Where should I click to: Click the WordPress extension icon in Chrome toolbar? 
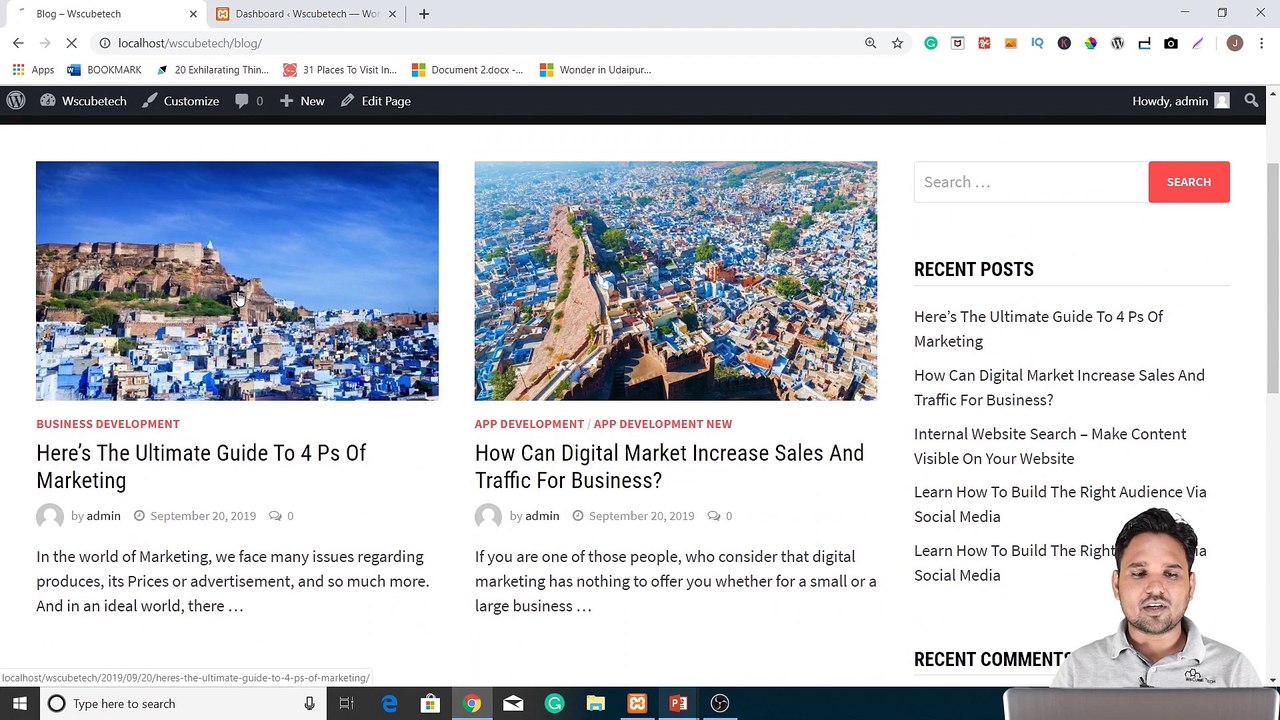(x=1117, y=43)
